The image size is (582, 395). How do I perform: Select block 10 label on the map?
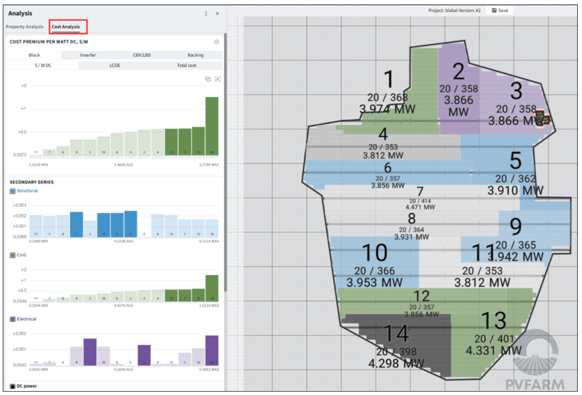[x=375, y=253]
